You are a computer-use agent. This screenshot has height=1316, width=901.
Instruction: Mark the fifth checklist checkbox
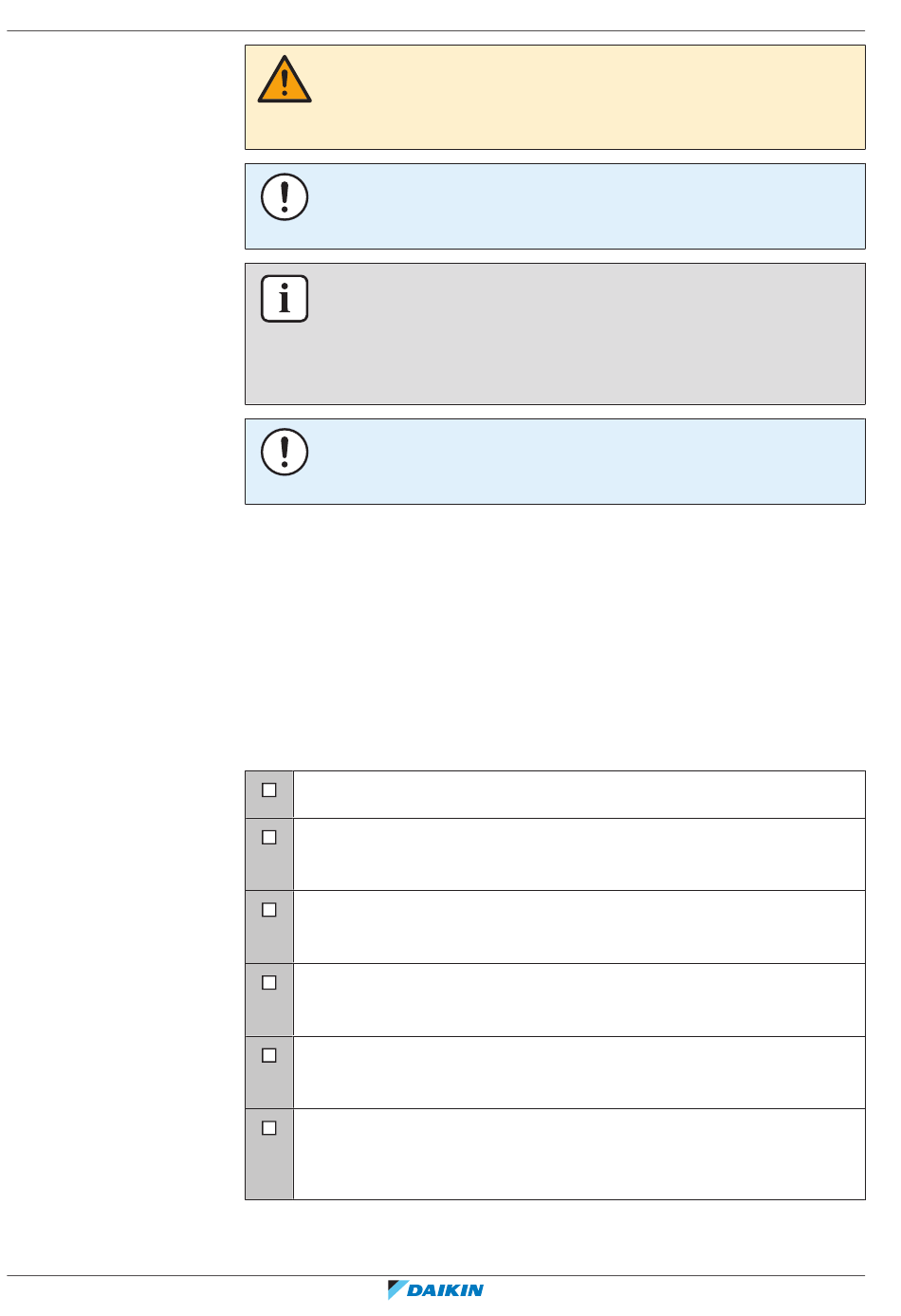coord(269,1055)
